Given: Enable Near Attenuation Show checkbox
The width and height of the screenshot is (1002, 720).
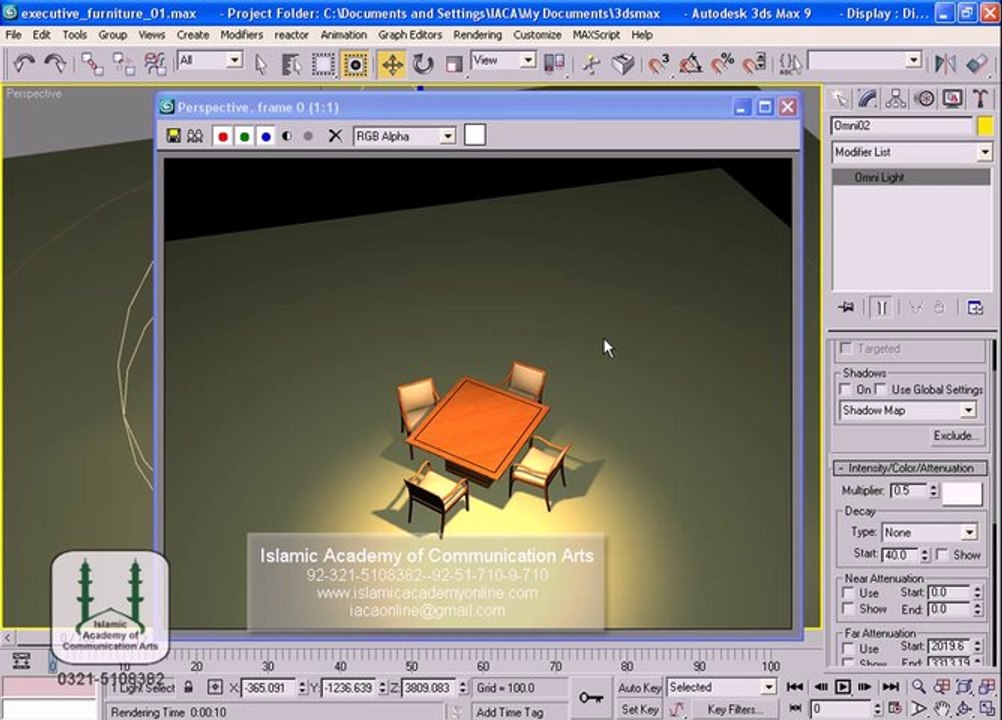Looking at the screenshot, I should [x=848, y=608].
